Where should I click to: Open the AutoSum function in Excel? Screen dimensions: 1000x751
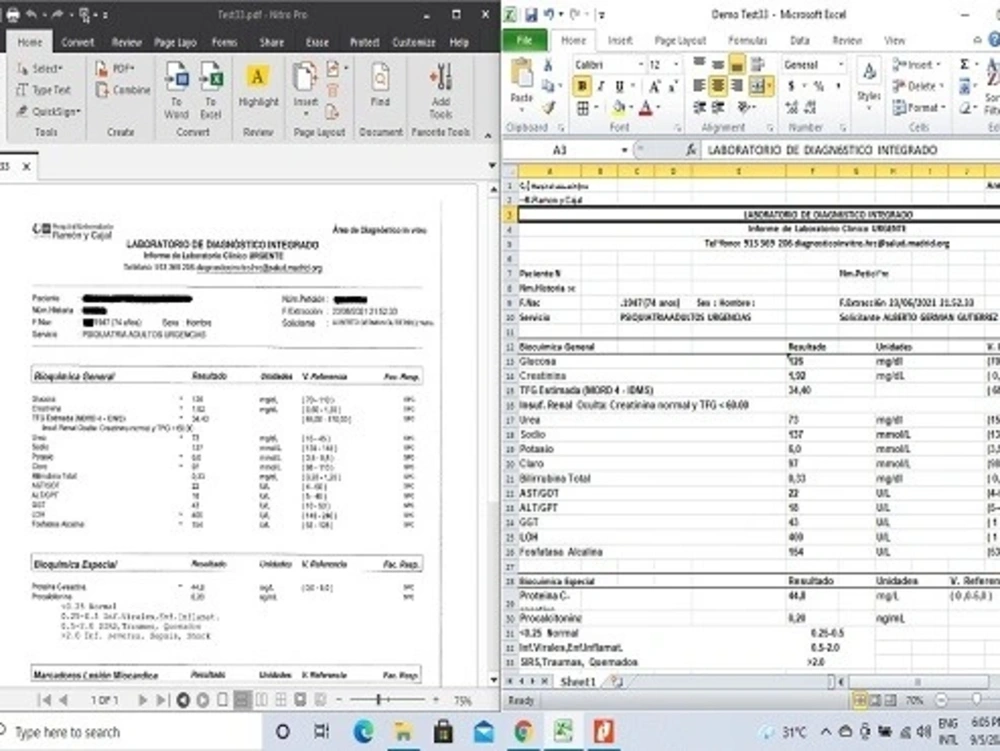click(x=962, y=62)
